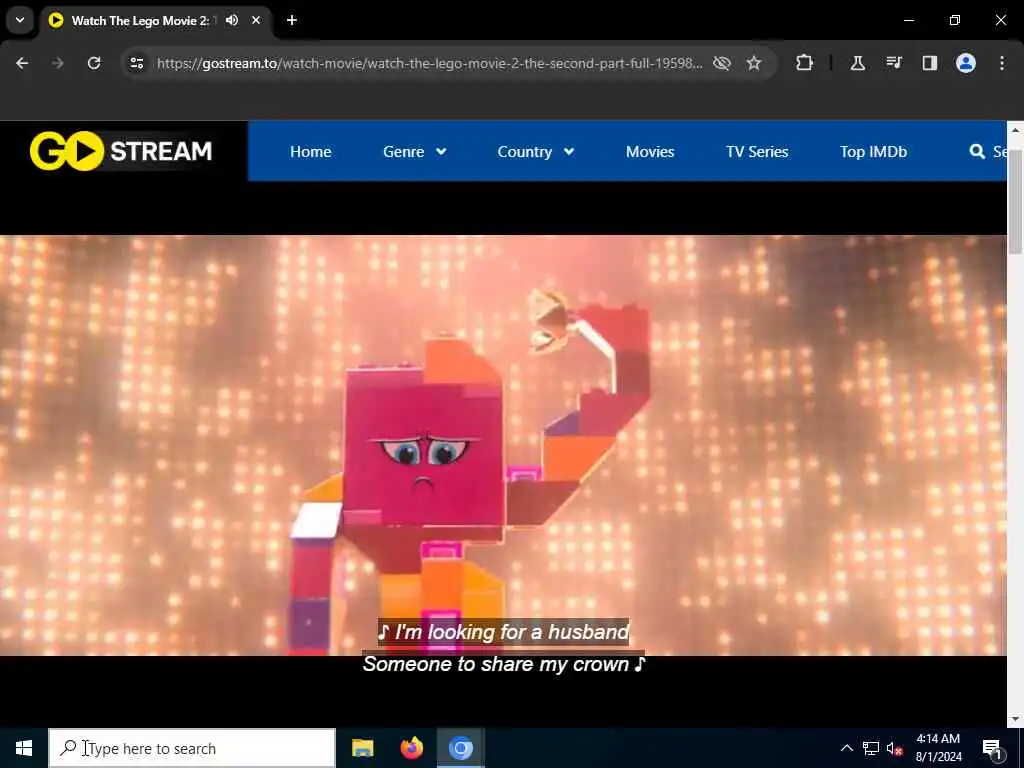Open the Home page link

click(x=310, y=152)
